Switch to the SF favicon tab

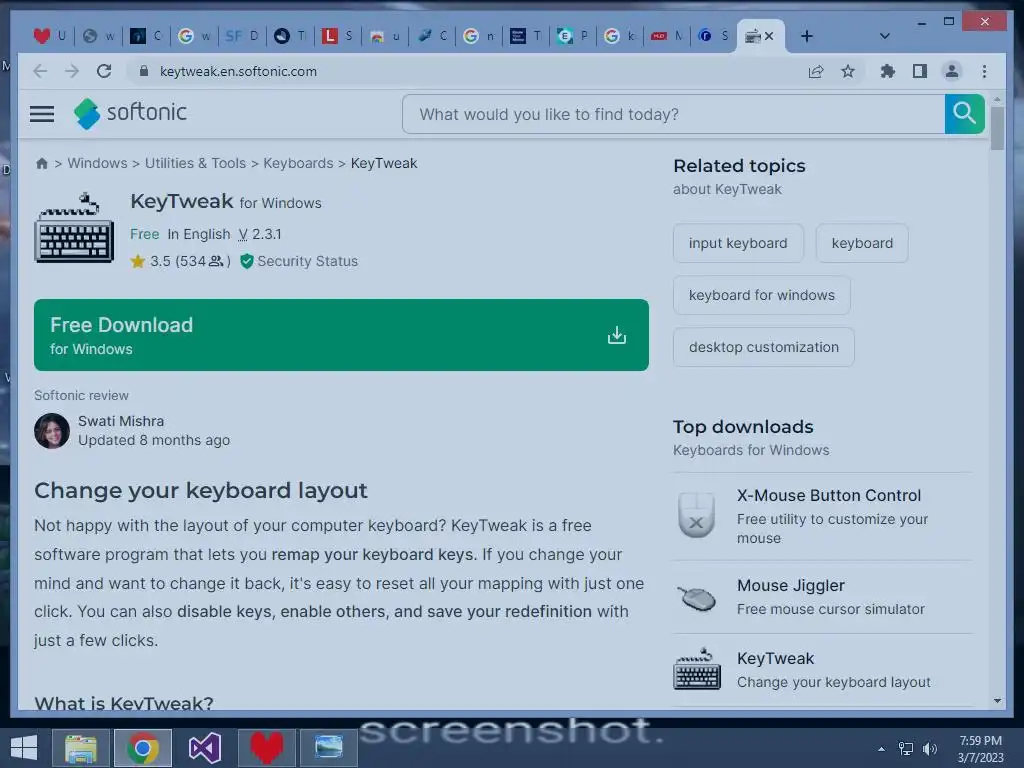(x=241, y=36)
